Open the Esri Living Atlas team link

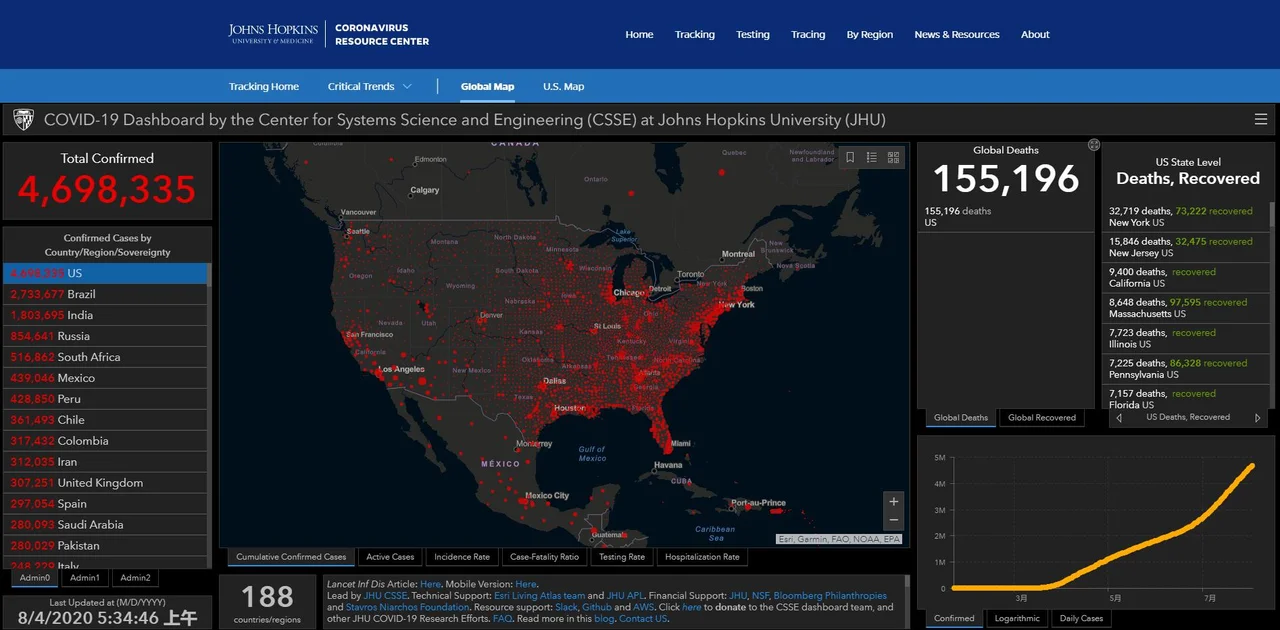(x=539, y=595)
